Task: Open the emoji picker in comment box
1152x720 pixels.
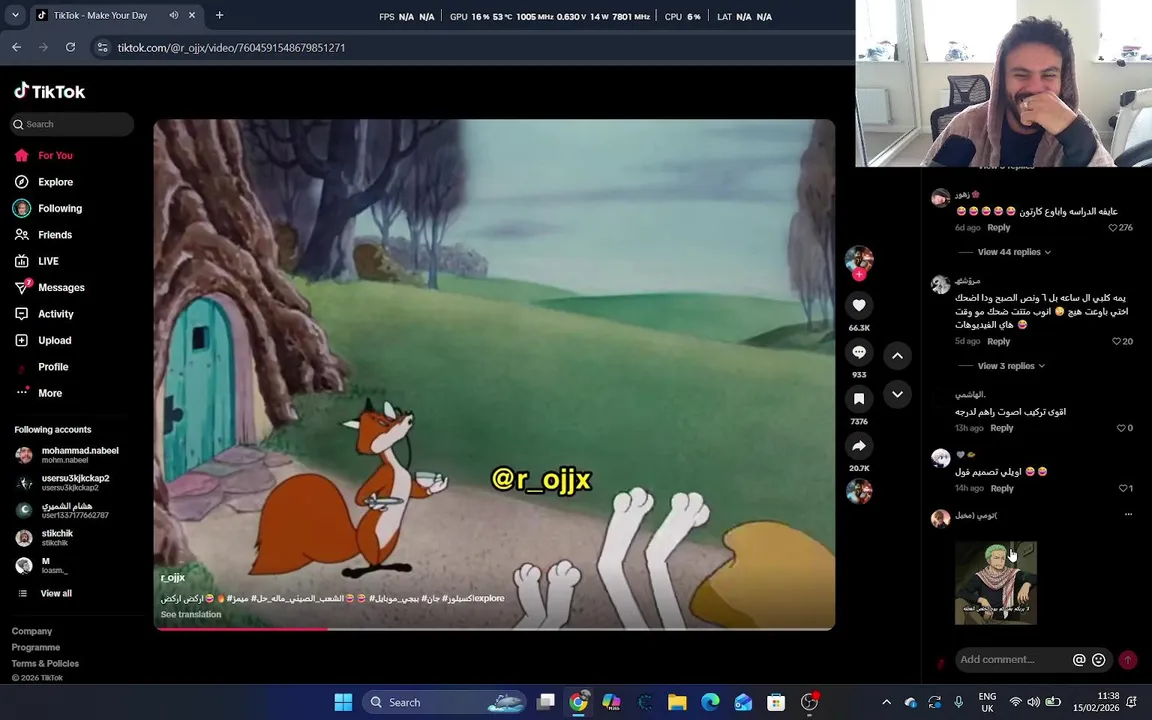Action: coord(1098,660)
